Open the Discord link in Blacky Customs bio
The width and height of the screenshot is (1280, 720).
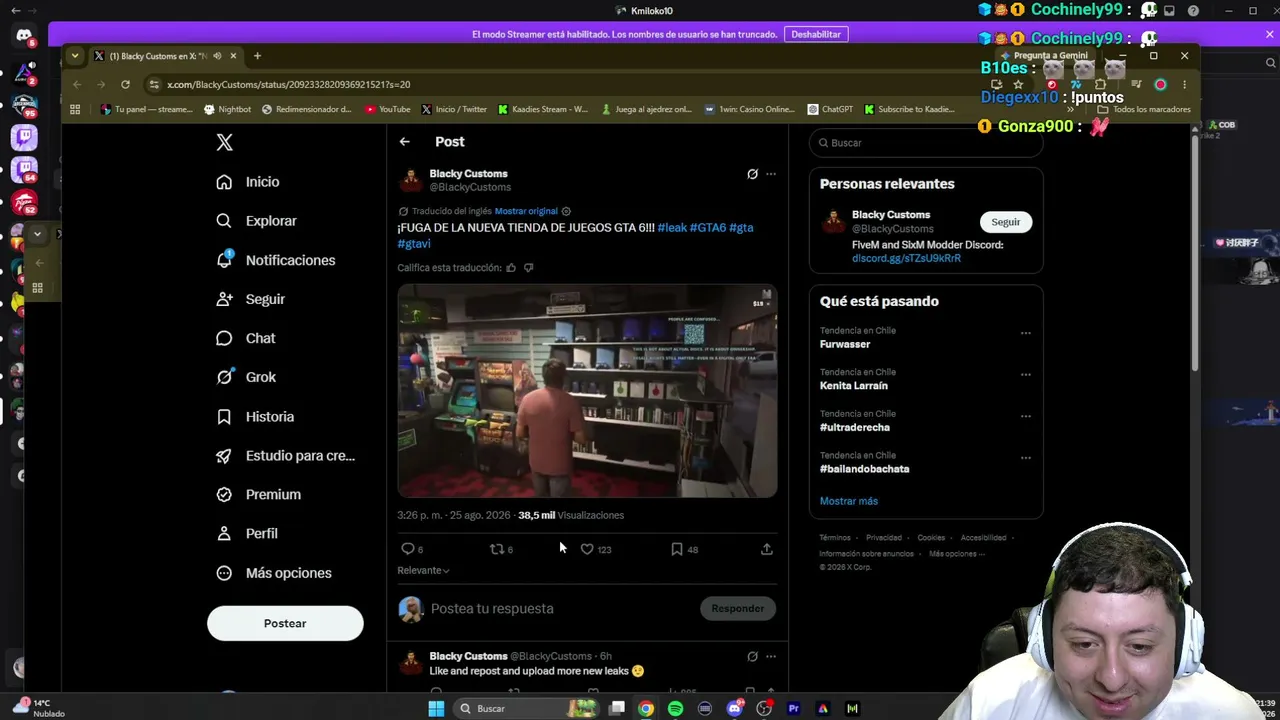coord(906,258)
